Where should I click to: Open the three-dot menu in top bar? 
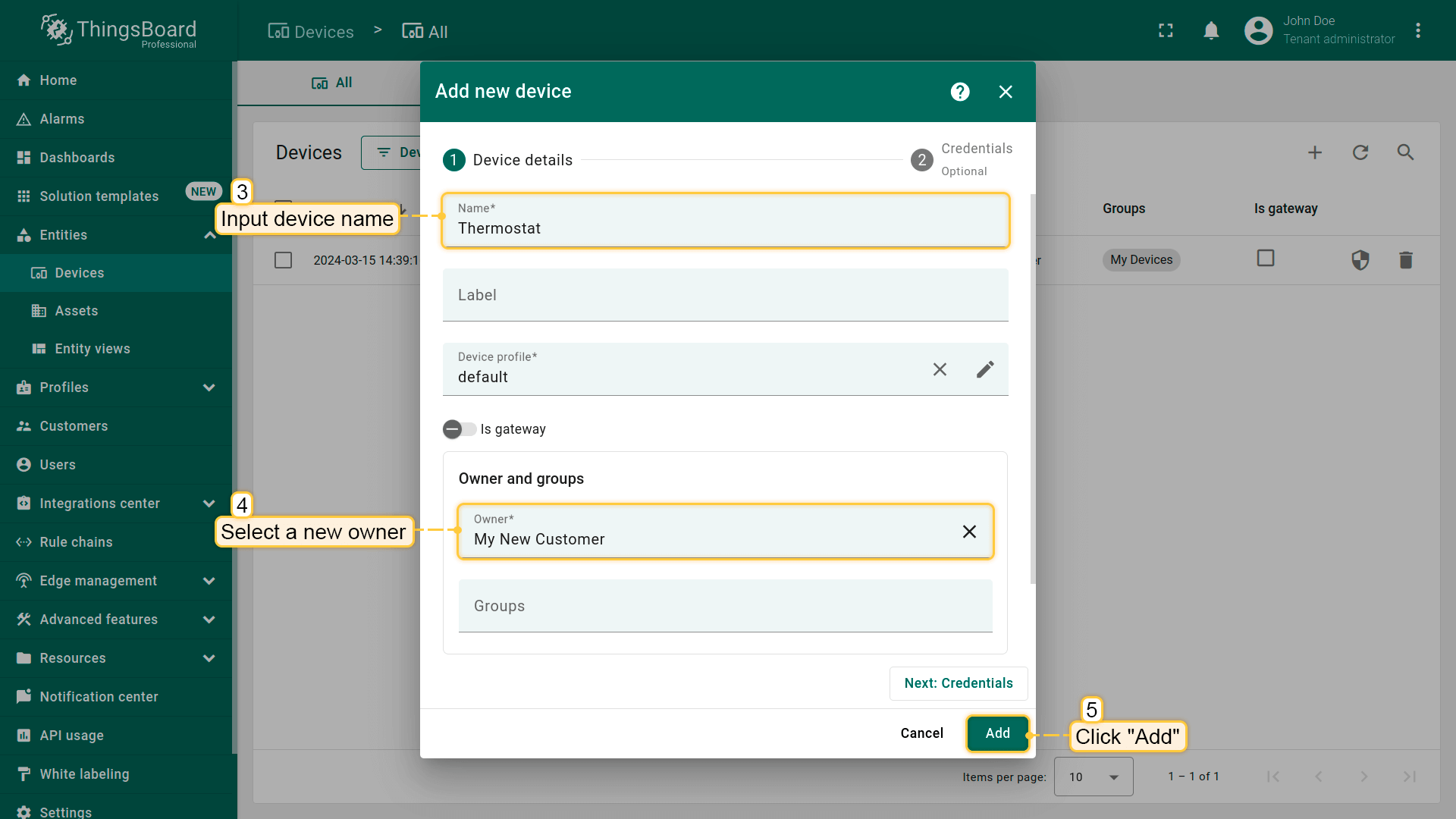point(1418,31)
